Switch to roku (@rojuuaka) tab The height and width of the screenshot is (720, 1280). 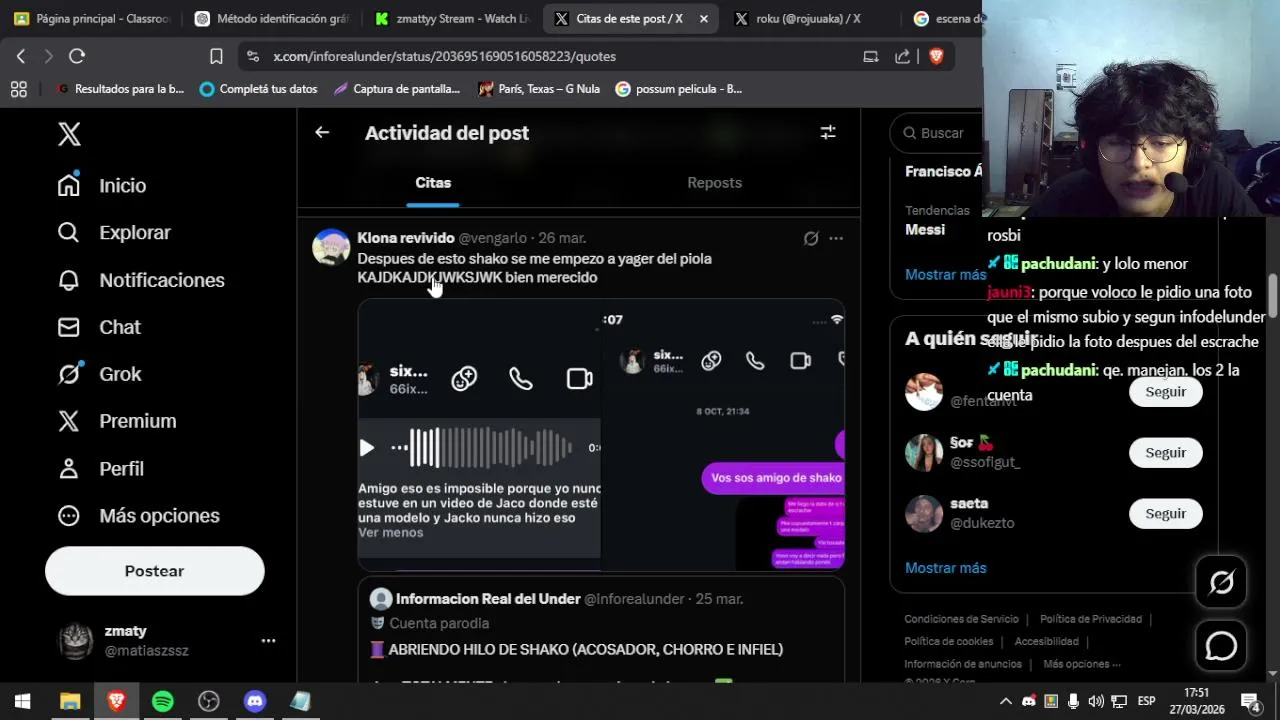tap(810, 19)
